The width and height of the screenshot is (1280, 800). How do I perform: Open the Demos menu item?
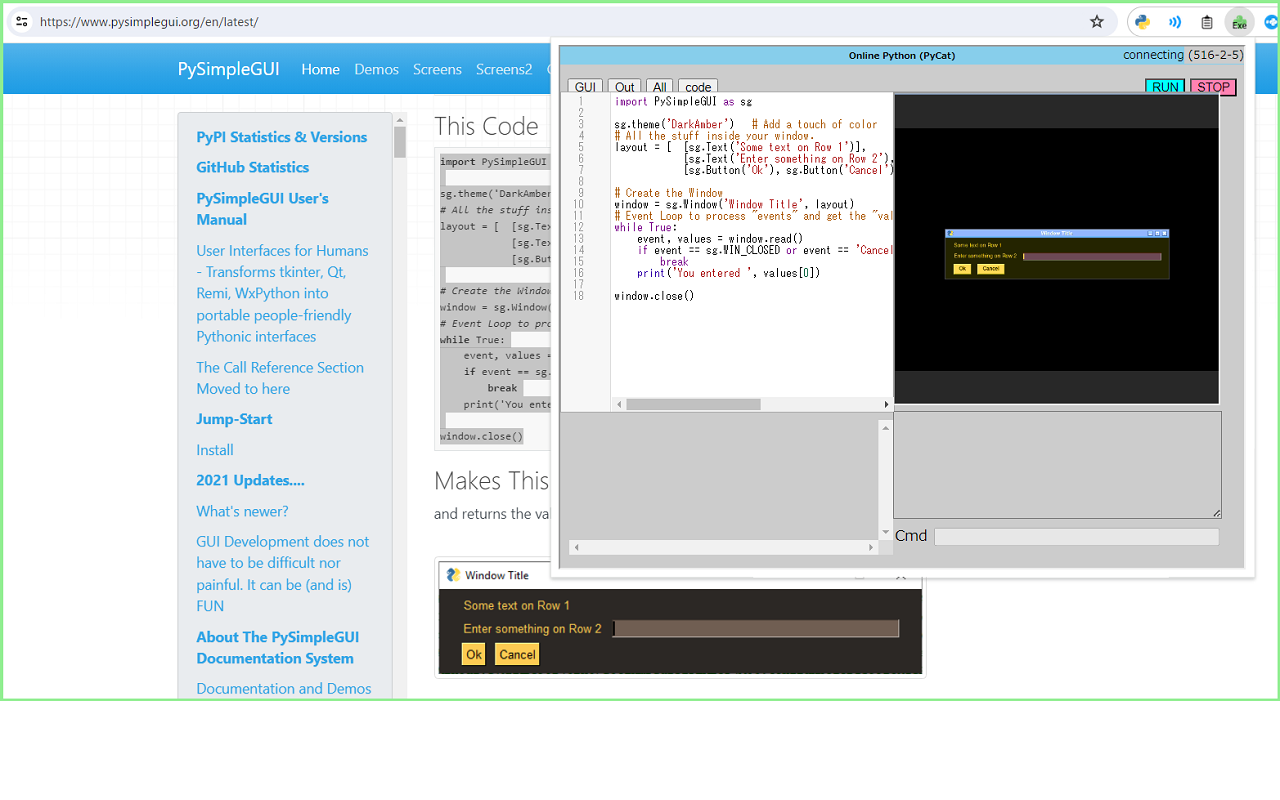pyautogui.click(x=376, y=69)
